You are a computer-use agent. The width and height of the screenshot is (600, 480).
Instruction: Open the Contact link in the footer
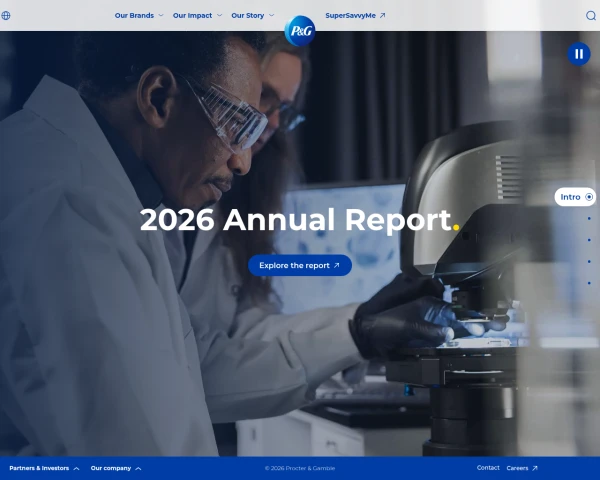click(488, 468)
